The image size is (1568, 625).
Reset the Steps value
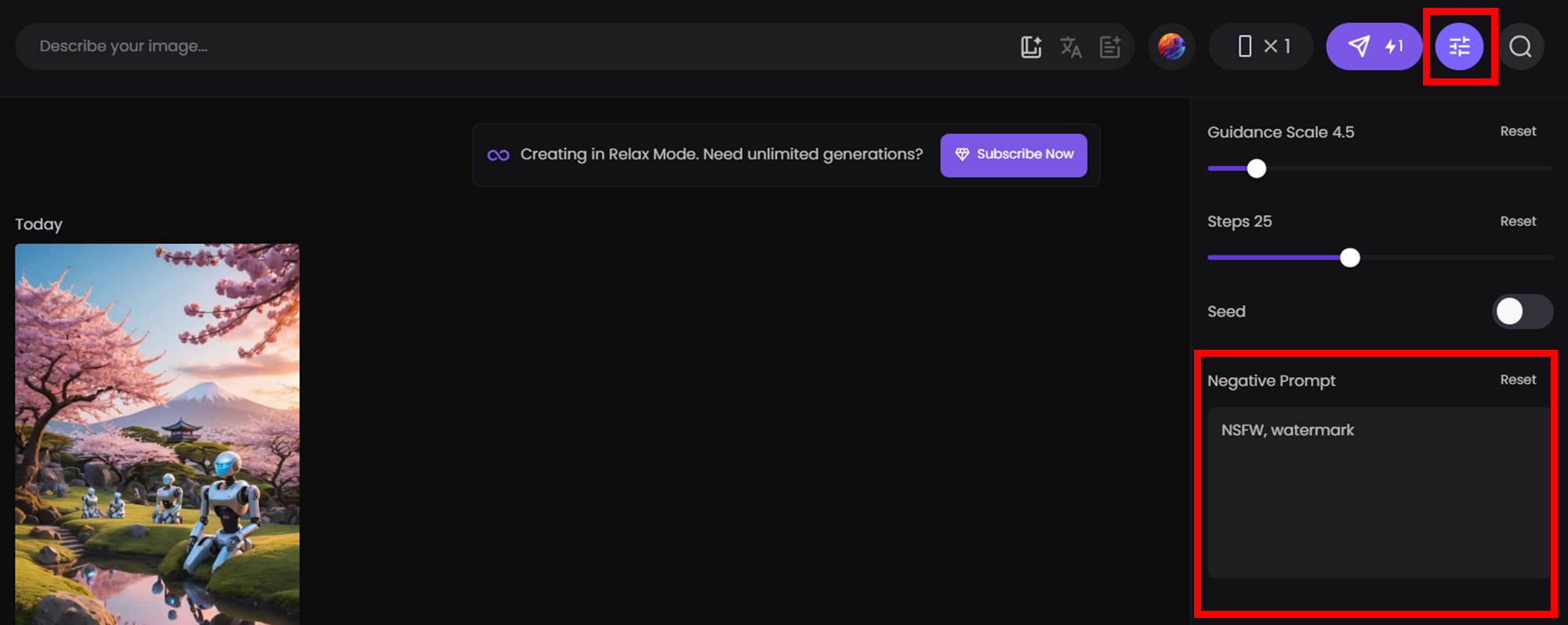coord(1518,221)
